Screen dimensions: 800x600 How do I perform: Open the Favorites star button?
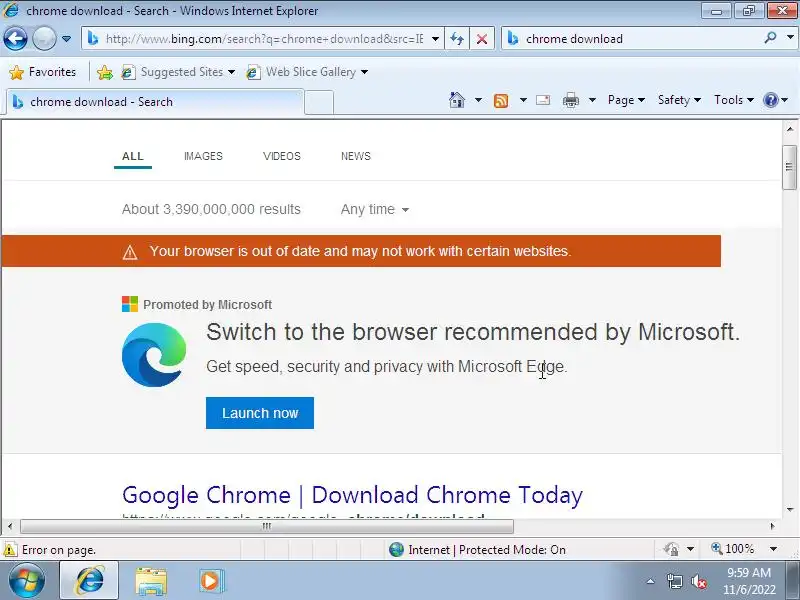pos(43,72)
